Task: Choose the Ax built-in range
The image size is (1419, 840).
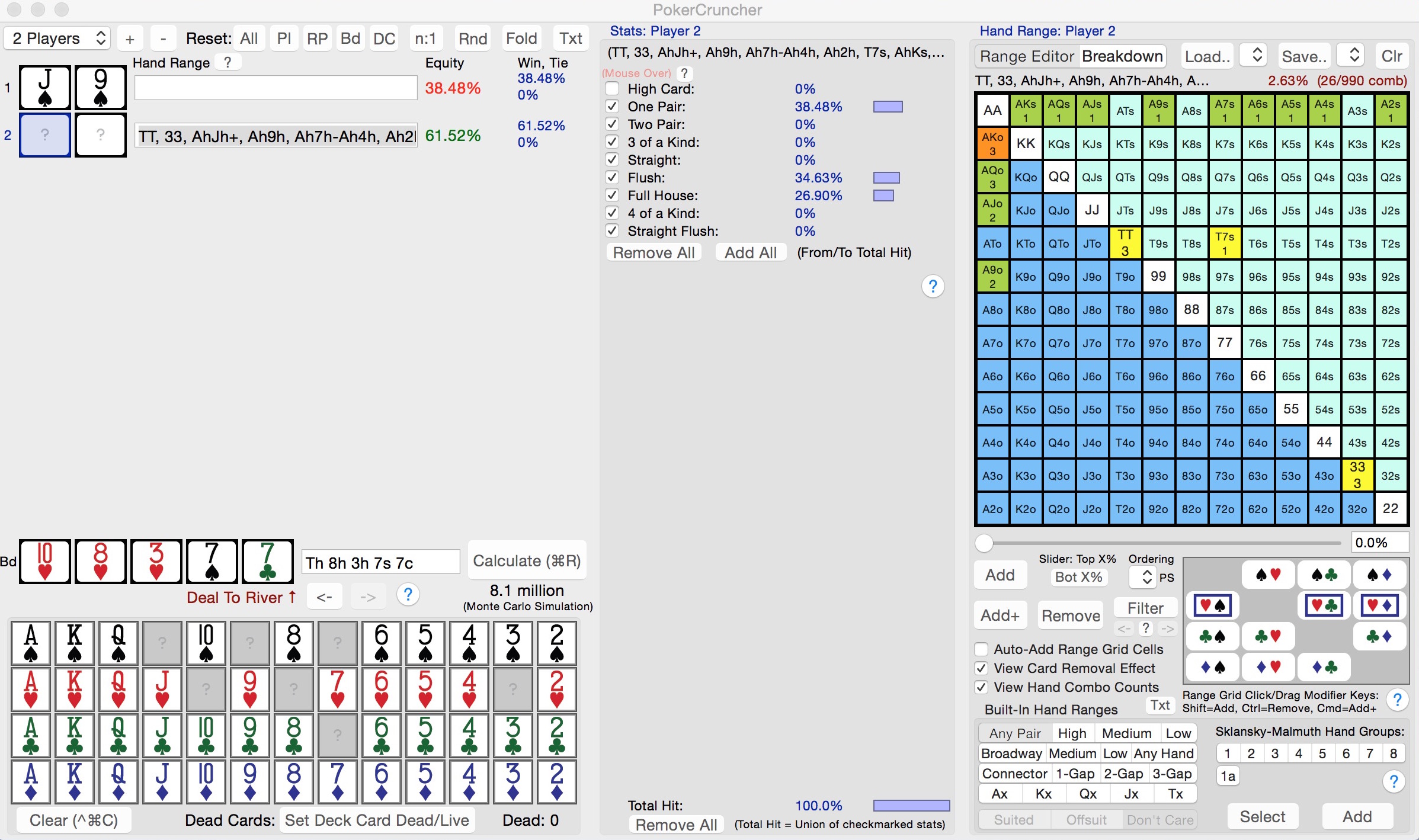Action: 1000,794
